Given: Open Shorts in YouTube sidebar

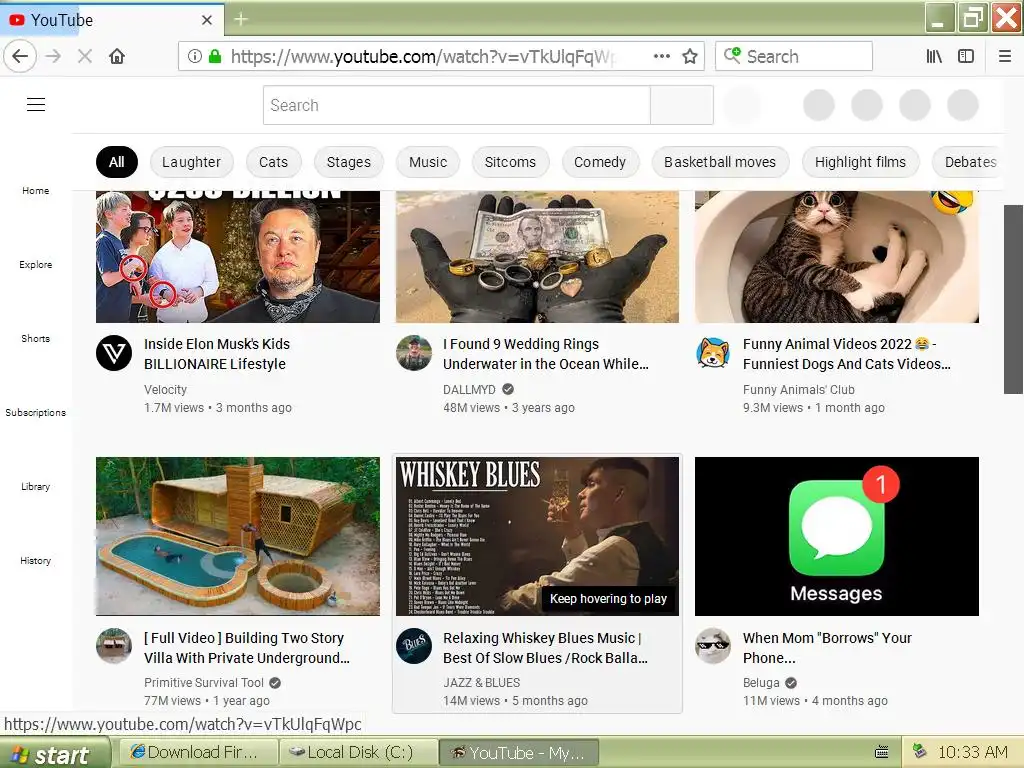Looking at the screenshot, I should tap(35, 338).
